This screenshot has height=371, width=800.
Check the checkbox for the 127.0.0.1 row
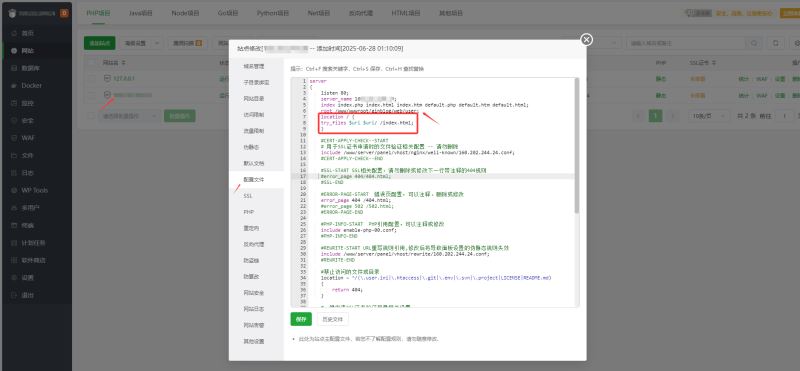[91, 79]
